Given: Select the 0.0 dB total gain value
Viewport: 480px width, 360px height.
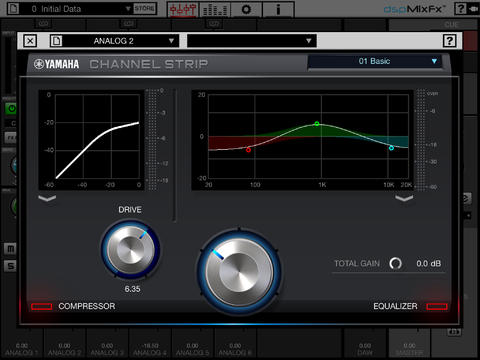Looking at the screenshot, I should point(428,264).
